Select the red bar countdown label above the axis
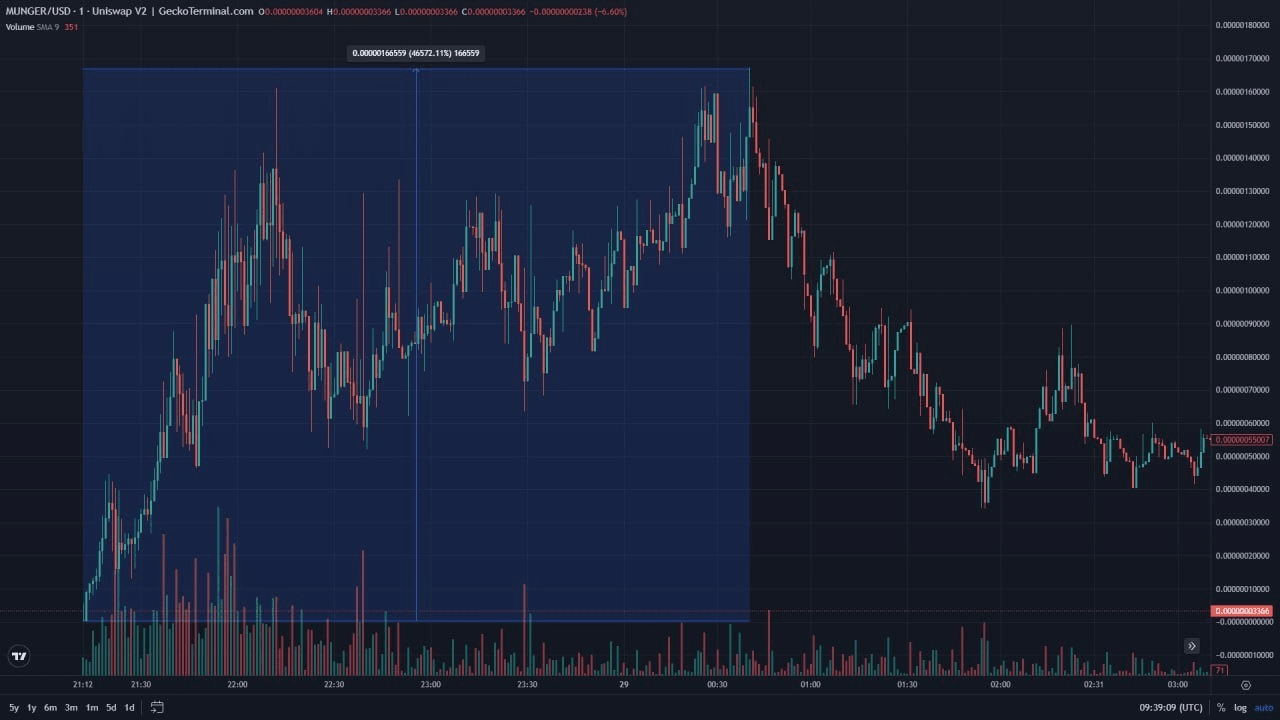The image size is (1280, 720). point(1220,669)
